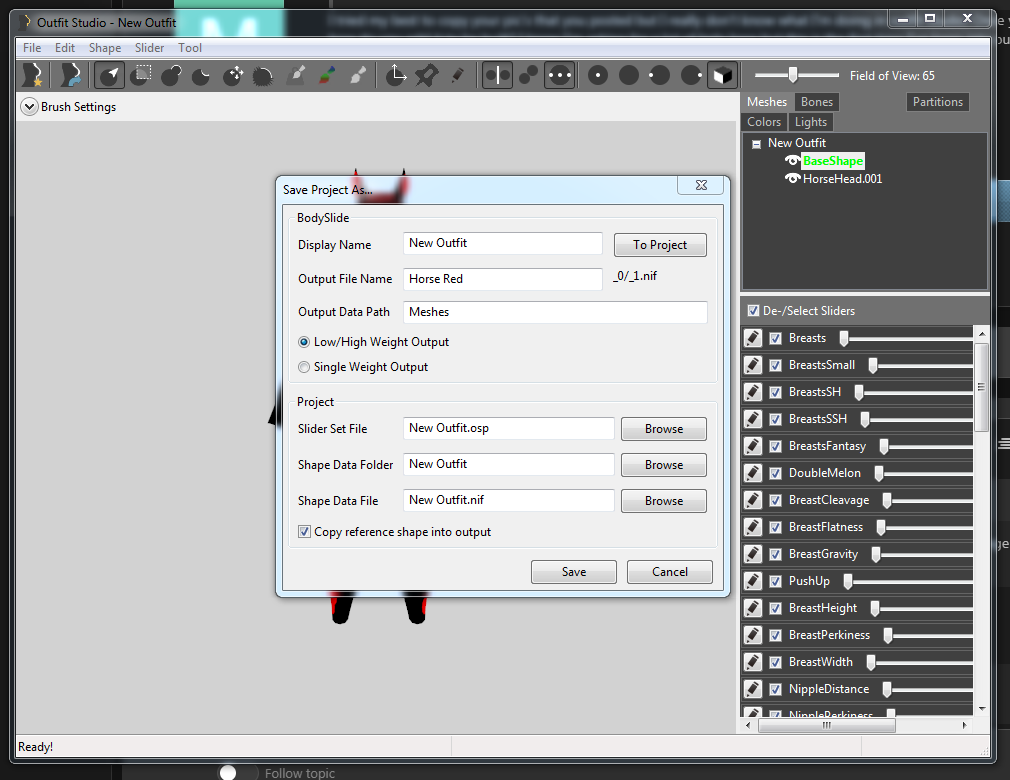1010x780 pixels.
Task: Select the Inflate brush icon
Action: coord(171,75)
